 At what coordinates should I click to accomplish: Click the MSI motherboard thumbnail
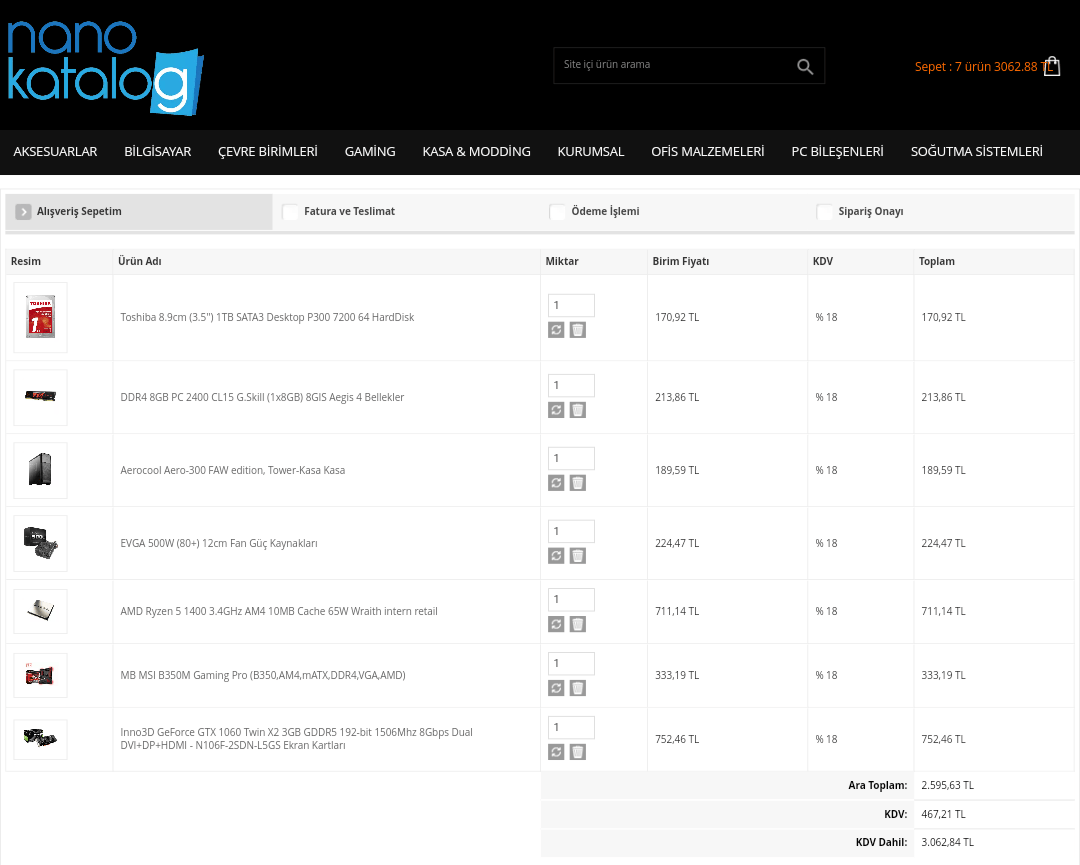(x=41, y=676)
